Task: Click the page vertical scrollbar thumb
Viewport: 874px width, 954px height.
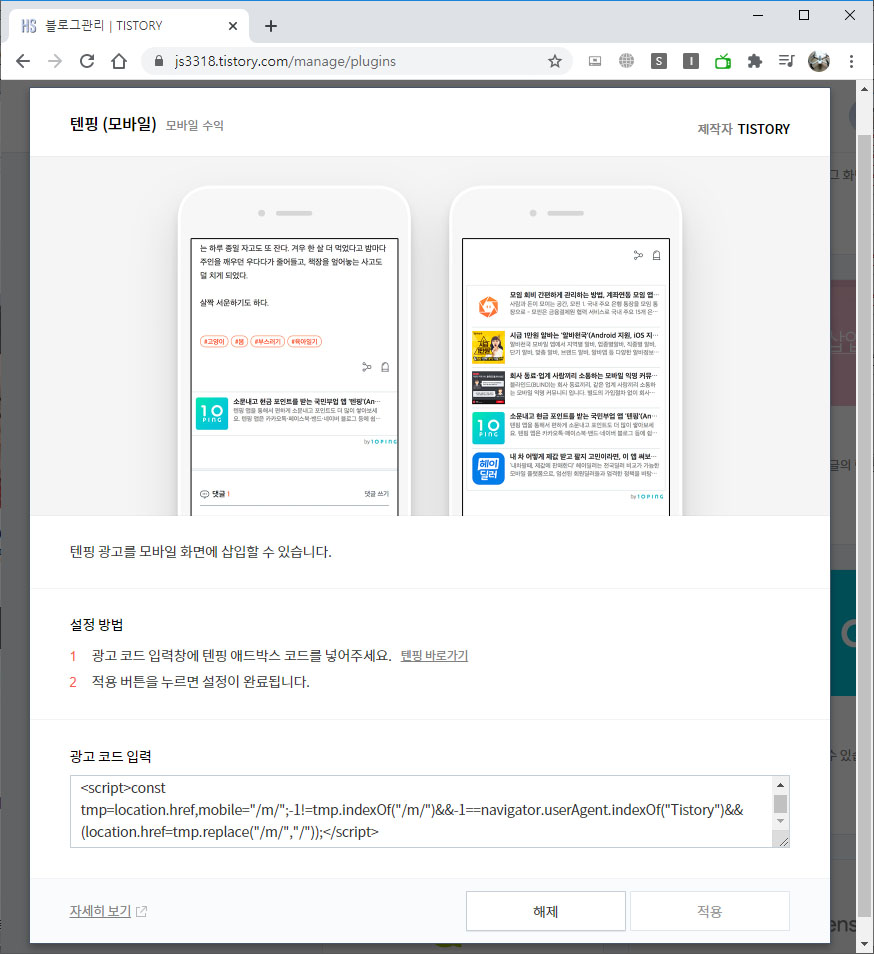Action: [x=864, y=526]
